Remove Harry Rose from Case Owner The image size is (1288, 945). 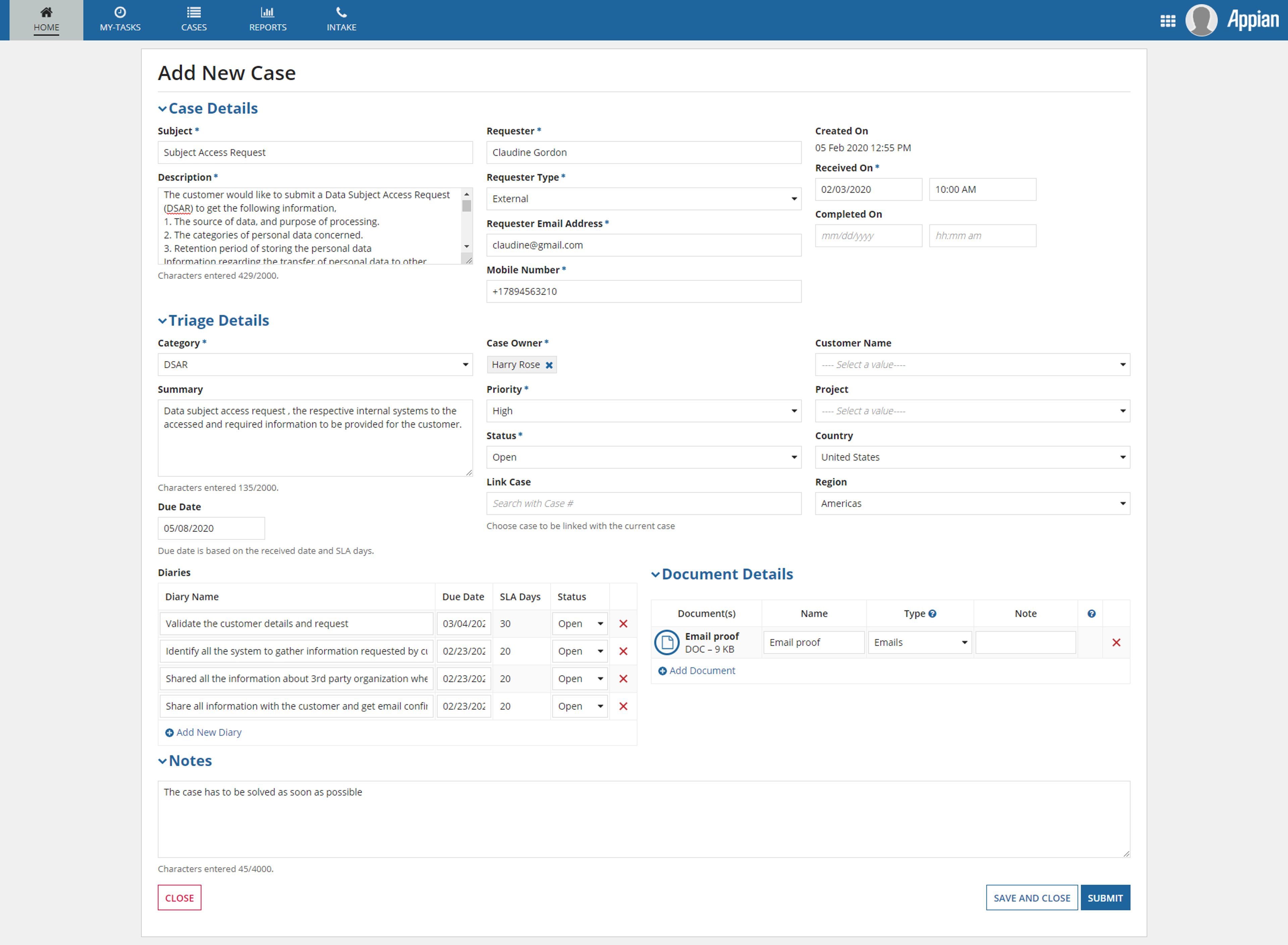coord(549,365)
